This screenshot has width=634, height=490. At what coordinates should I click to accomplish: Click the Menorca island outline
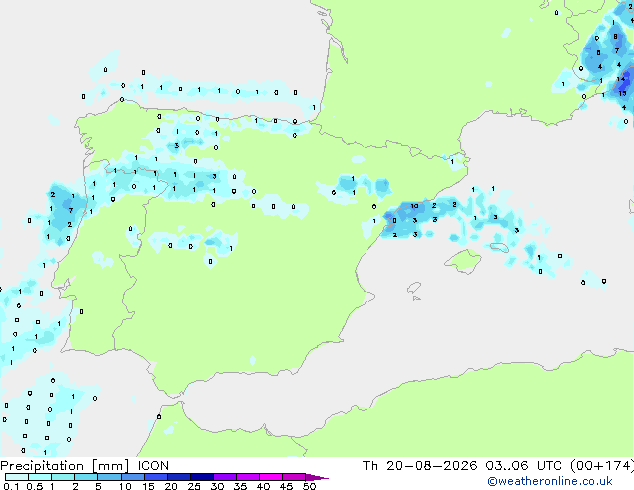[x=499, y=247]
